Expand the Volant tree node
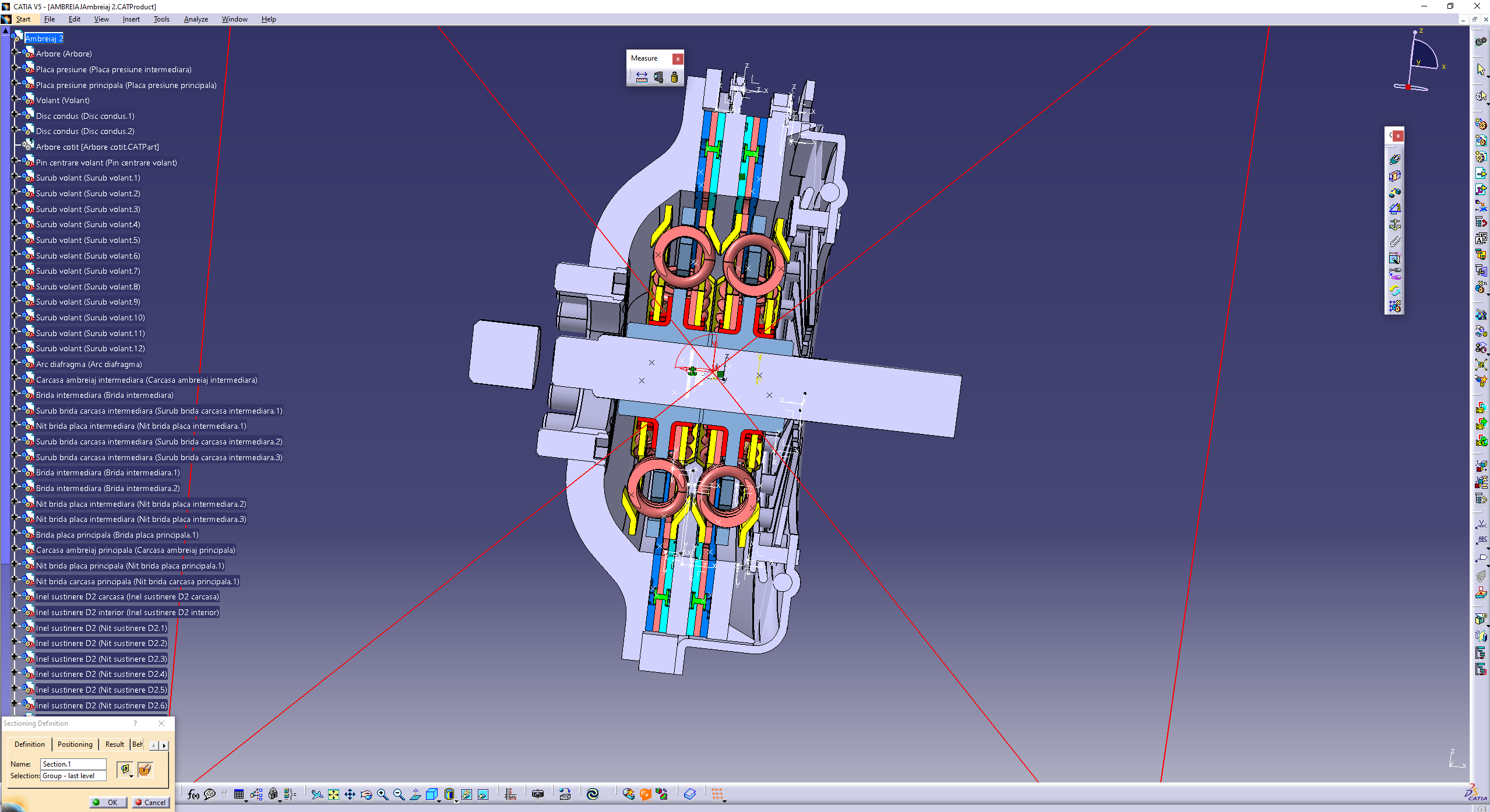 coord(15,99)
